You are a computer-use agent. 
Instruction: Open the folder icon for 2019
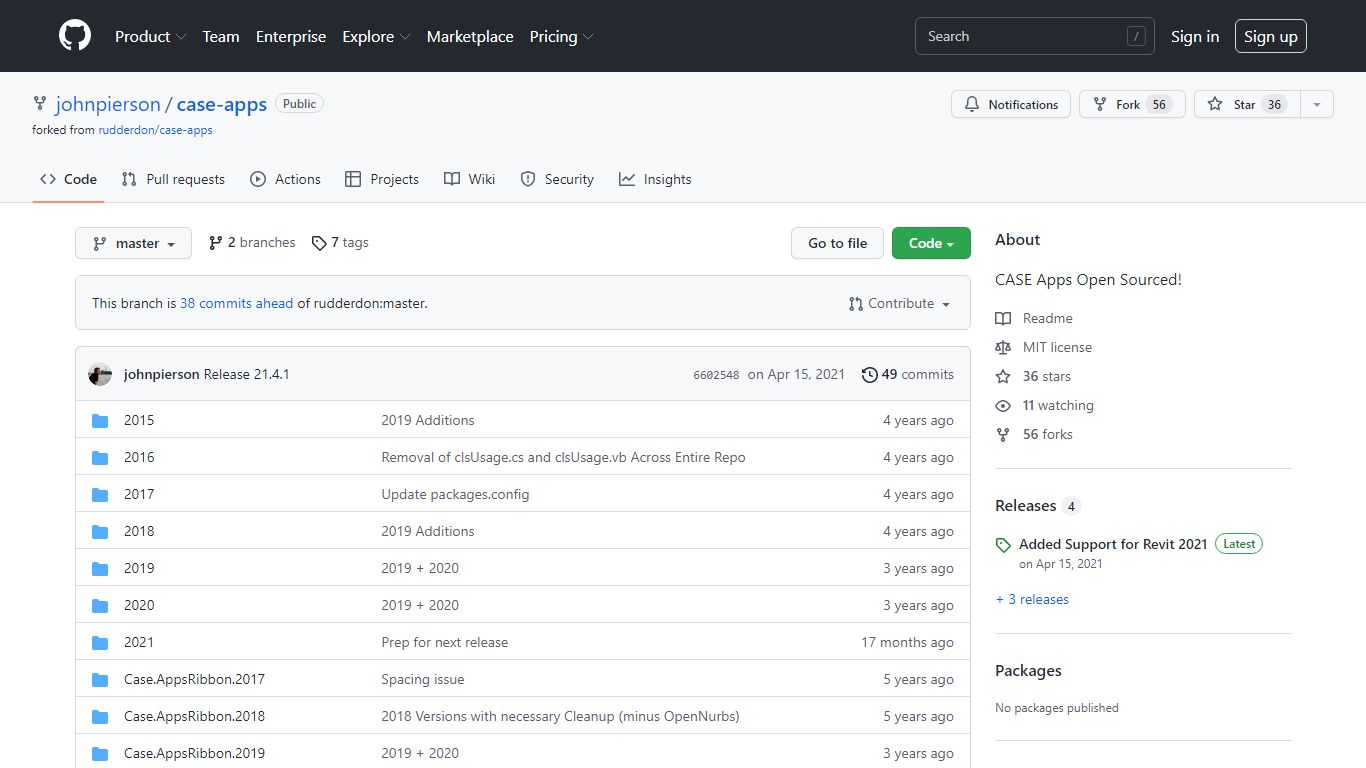tap(100, 568)
